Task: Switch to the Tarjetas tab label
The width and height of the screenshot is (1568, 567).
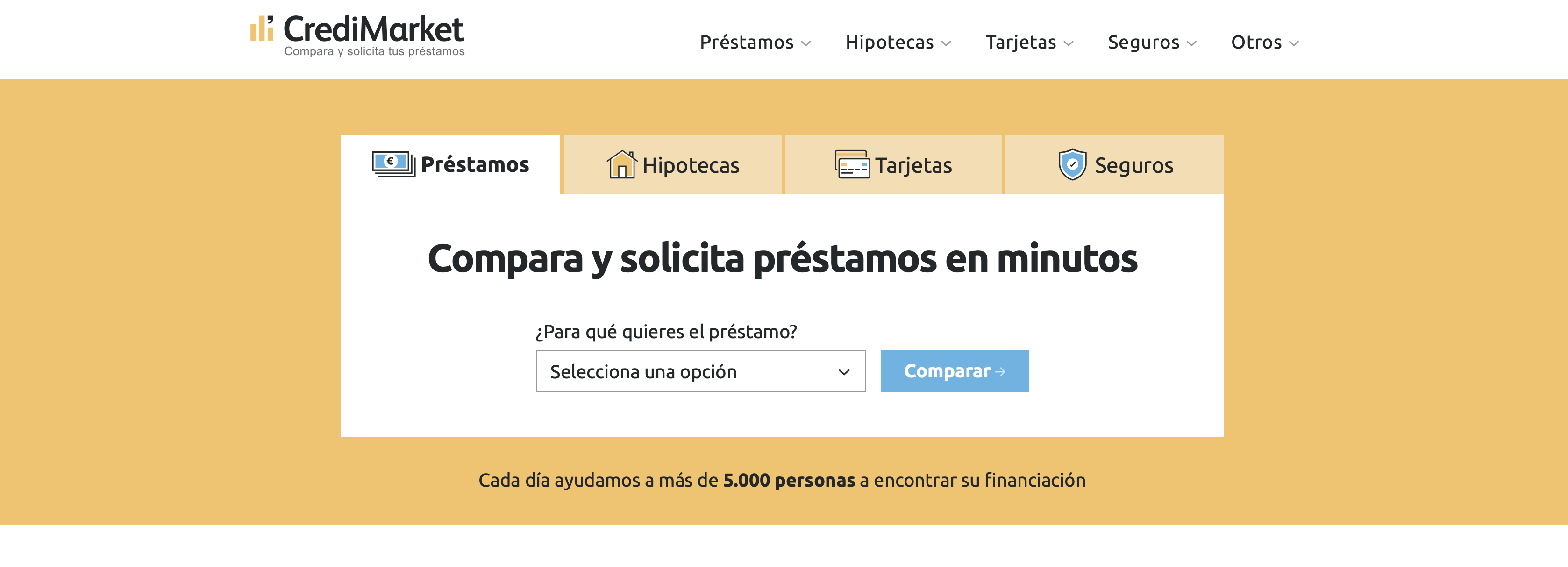Action: [913, 165]
